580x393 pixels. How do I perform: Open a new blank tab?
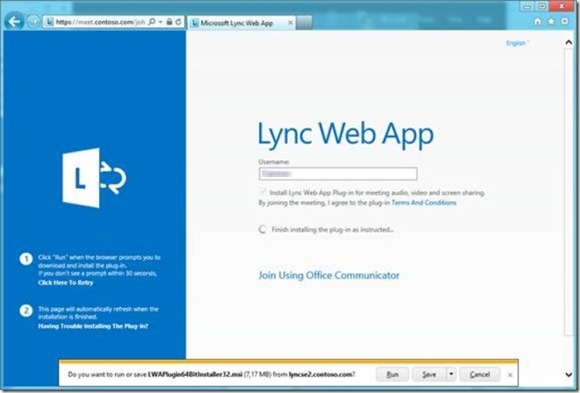pyautogui.click(x=304, y=23)
